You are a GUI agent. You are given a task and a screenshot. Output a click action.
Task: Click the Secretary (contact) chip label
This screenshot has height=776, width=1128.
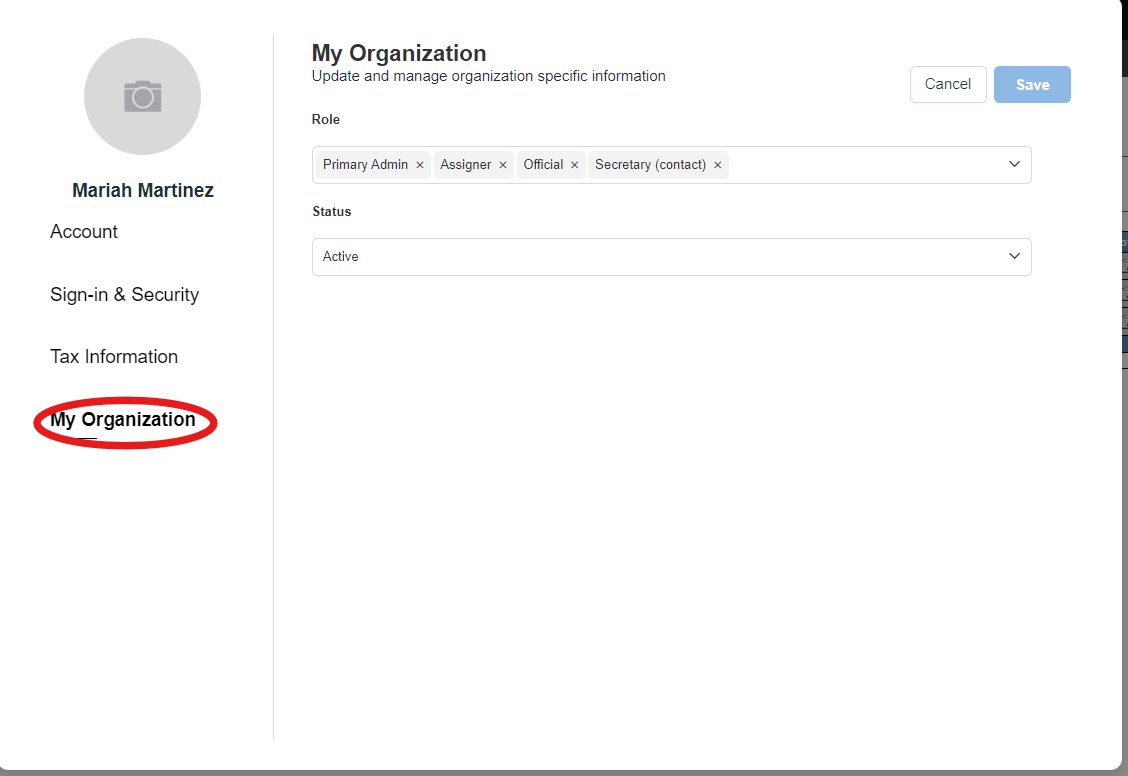(650, 165)
